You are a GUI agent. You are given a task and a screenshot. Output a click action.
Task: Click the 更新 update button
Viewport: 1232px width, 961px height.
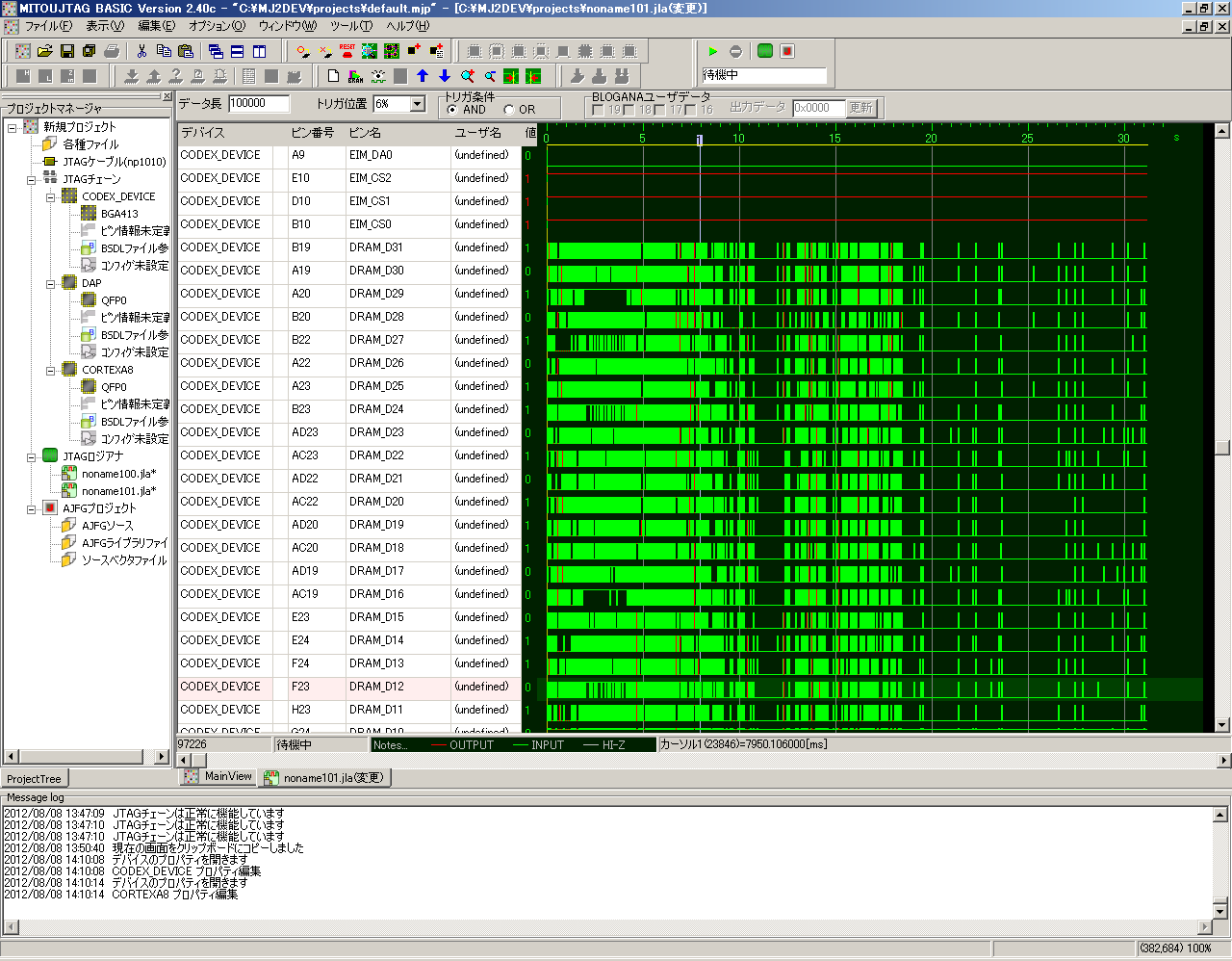tap(860, 108)
